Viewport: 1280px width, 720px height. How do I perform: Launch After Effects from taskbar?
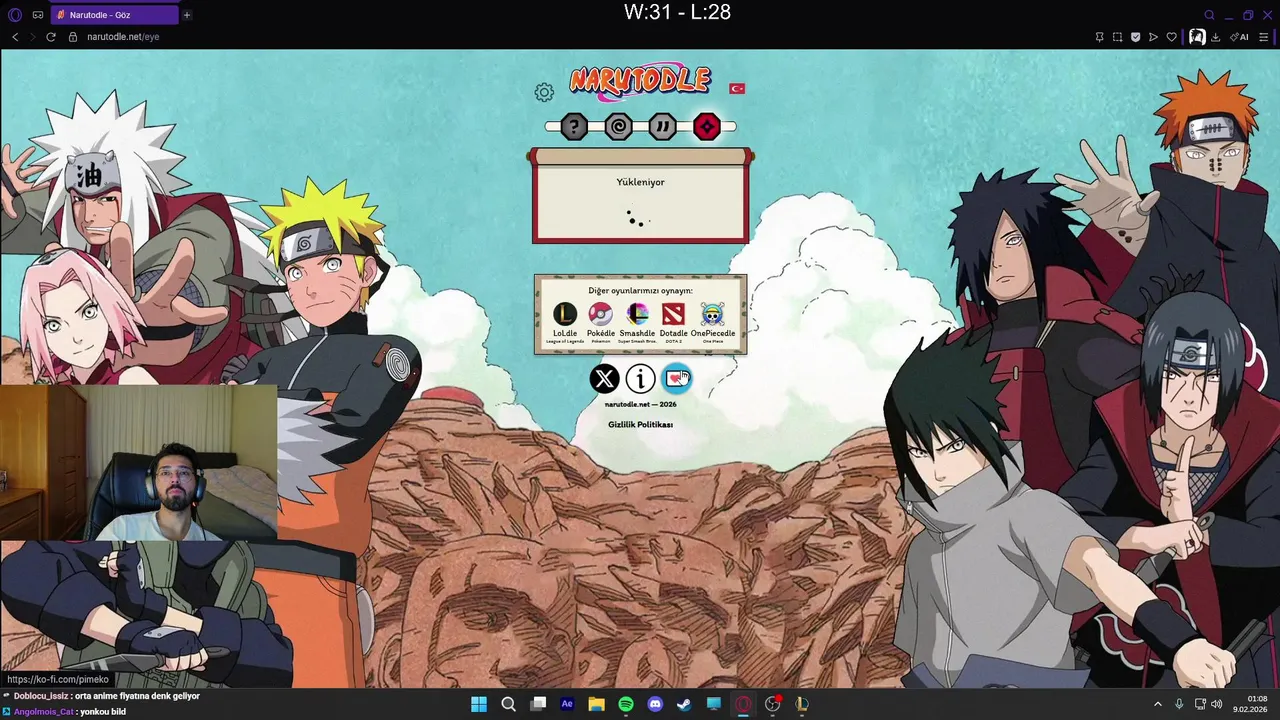(567, 704)
